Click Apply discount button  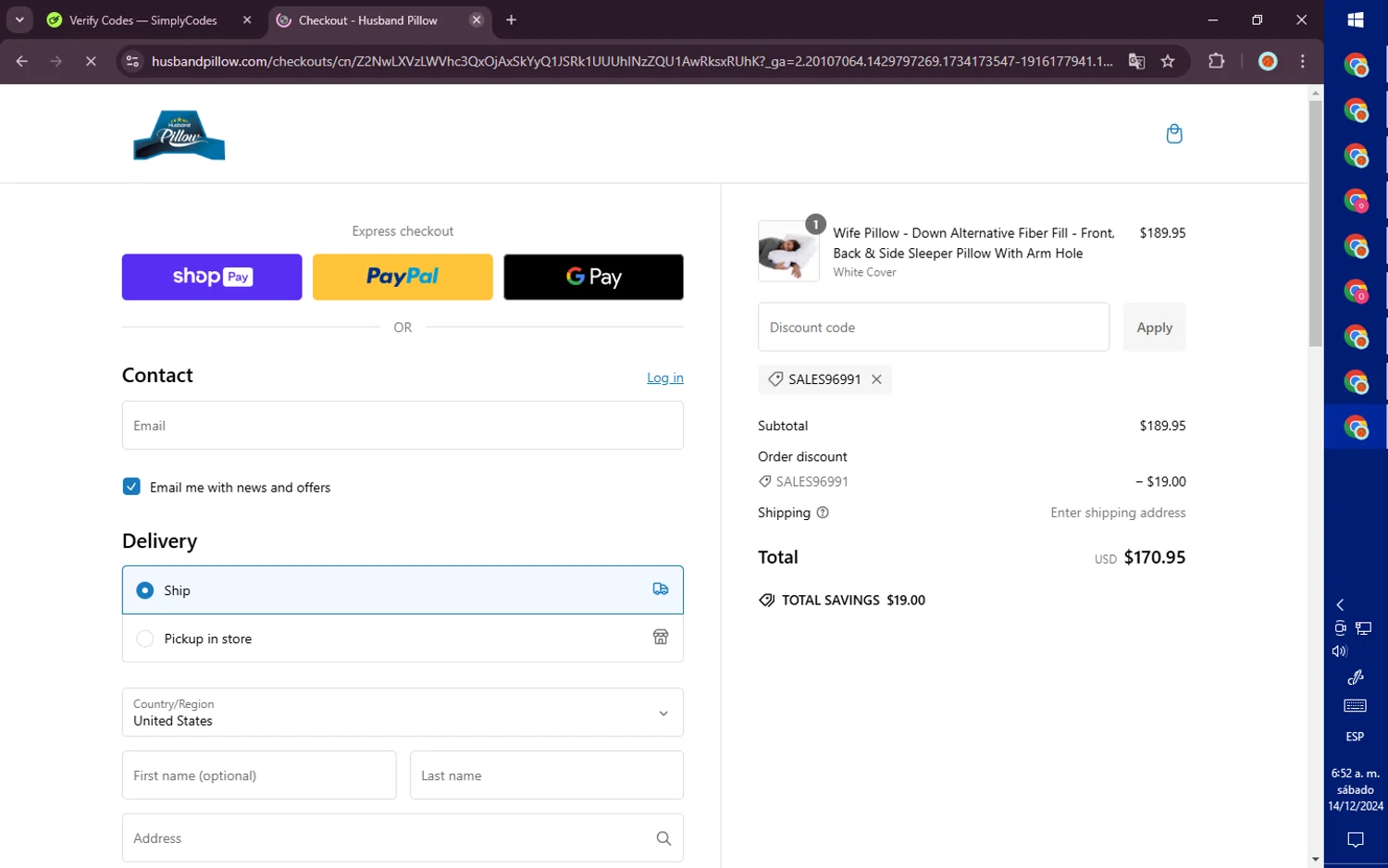click(x=1154, y=327)
